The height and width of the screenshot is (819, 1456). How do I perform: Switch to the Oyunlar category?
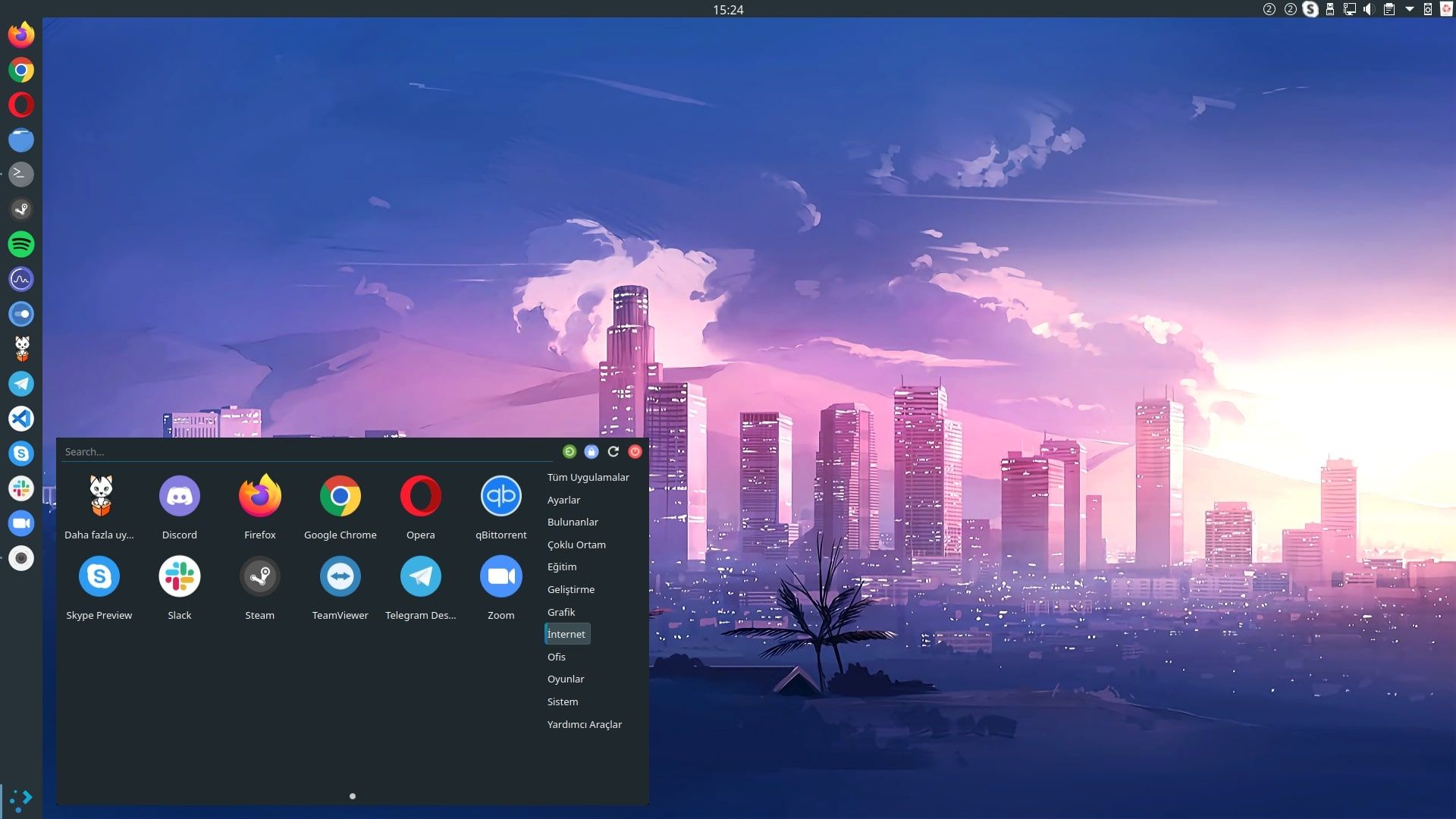(566, 679)
